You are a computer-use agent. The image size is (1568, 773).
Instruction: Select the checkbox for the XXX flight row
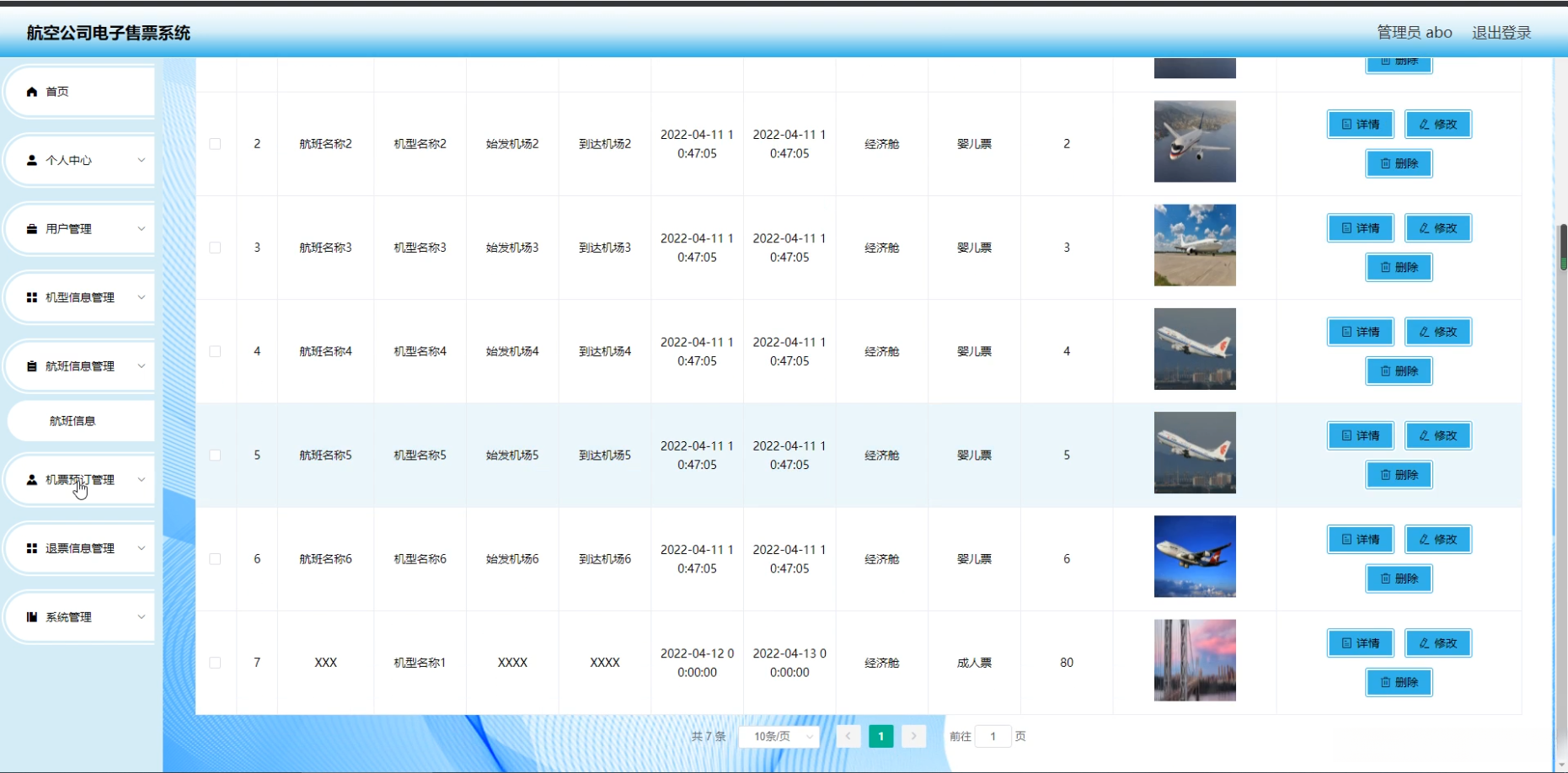215,663
